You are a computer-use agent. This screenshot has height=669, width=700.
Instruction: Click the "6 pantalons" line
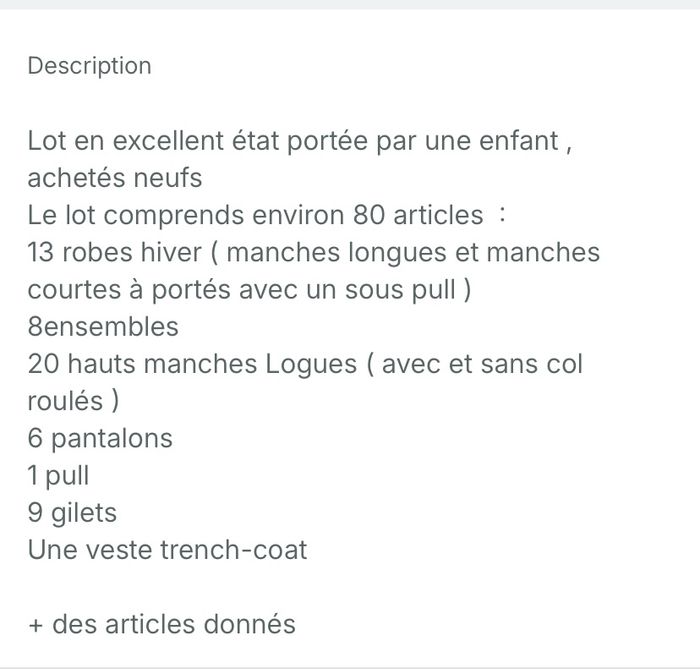point(100,438)
